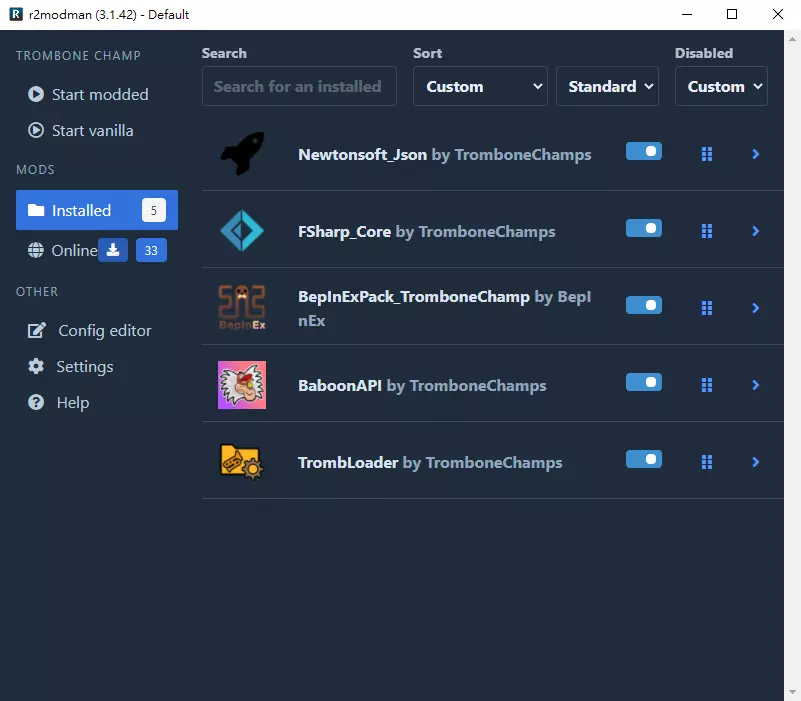Click the Online globe icon

[36, 250]
